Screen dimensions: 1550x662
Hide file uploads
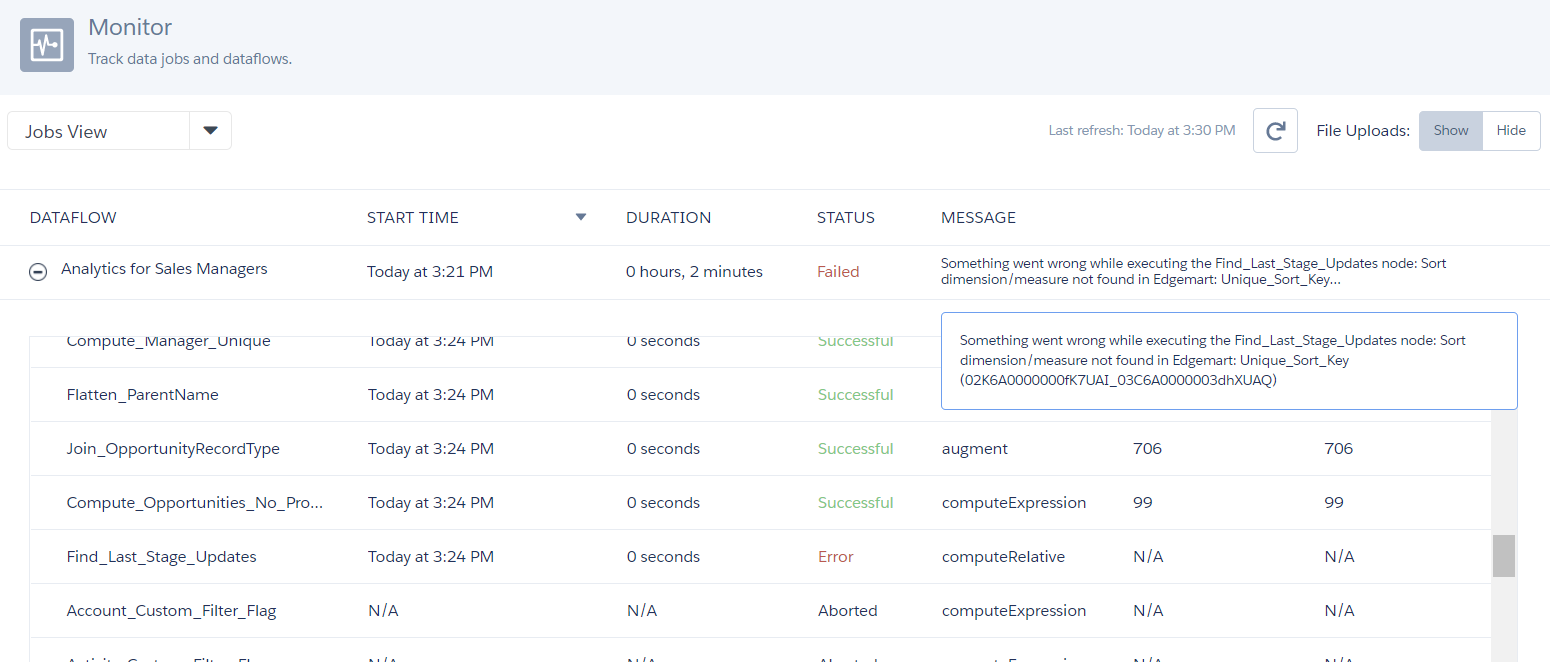coord(1511,130)
